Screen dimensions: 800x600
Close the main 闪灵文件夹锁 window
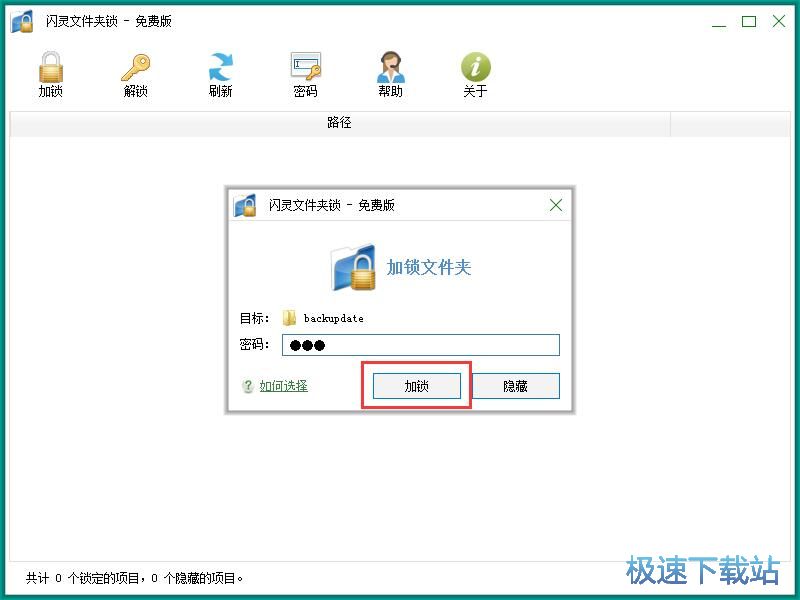[x=779, y=21]
